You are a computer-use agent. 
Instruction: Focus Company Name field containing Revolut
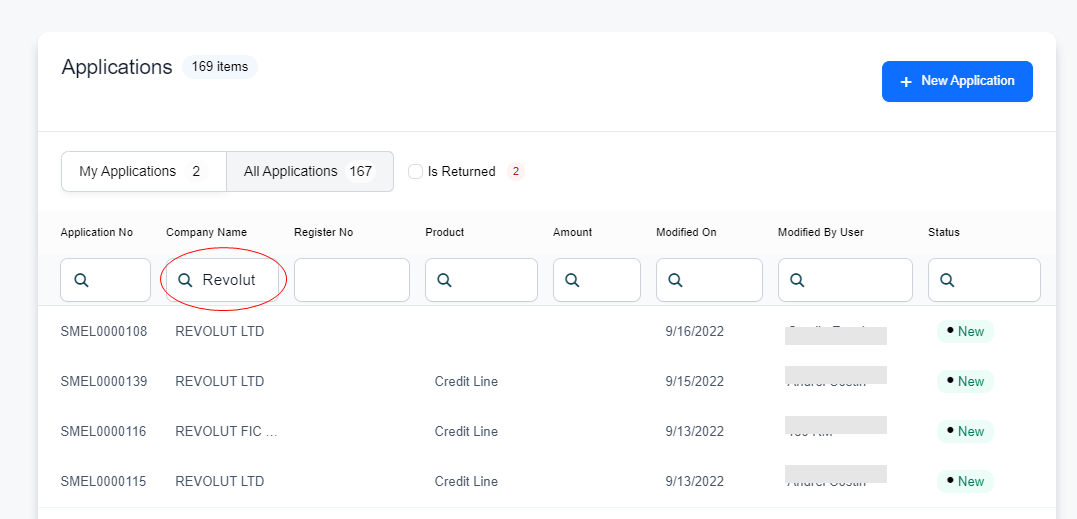[x=235, y=280]
